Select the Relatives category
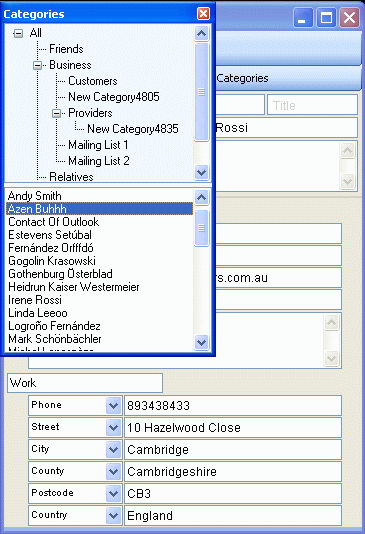Image resolution: width=365 pixels, height=534 pixels. pyautogui.click(x=71, y=177)
